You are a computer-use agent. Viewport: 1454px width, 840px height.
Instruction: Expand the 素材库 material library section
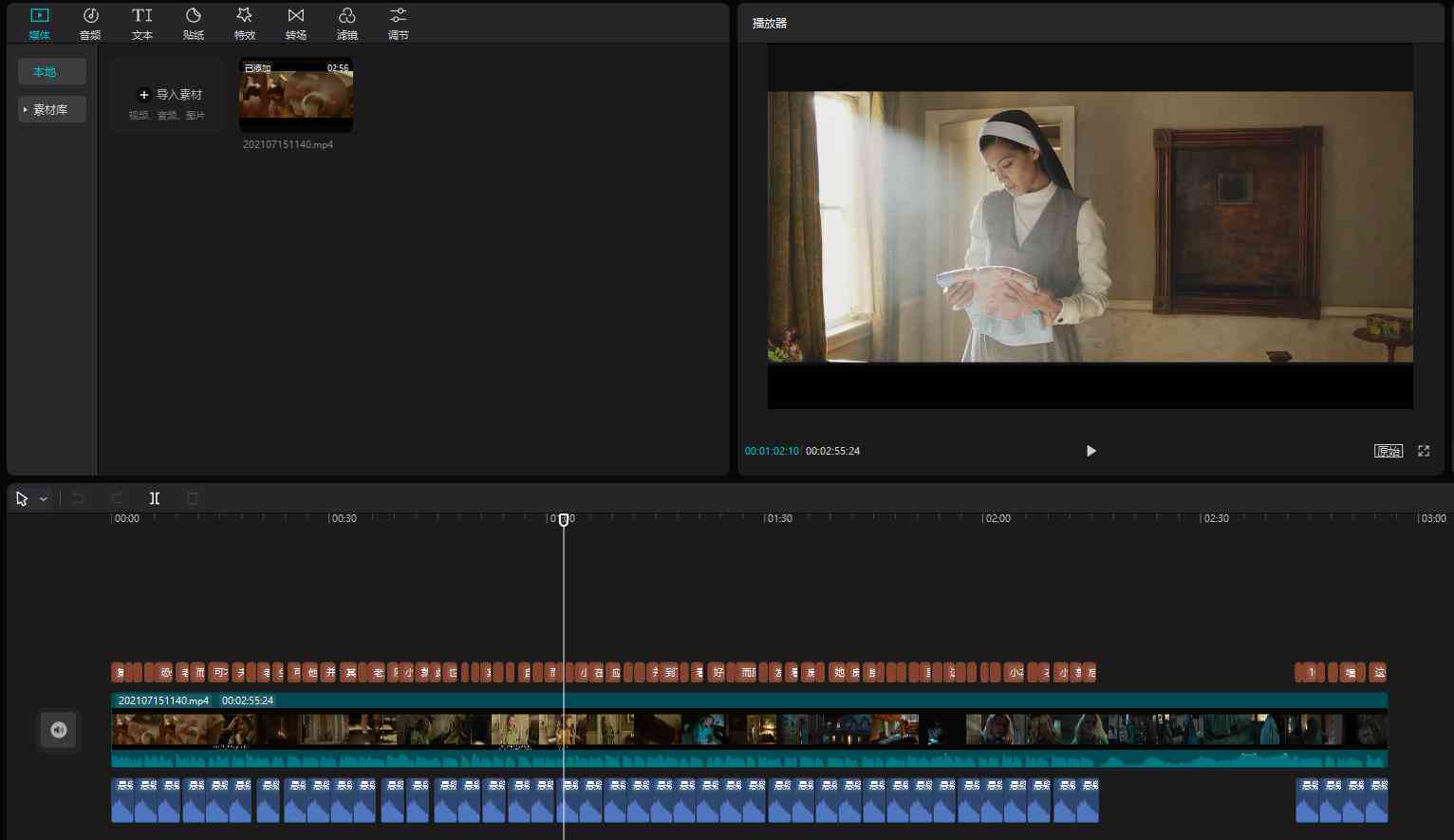click(x=52, y=109)
